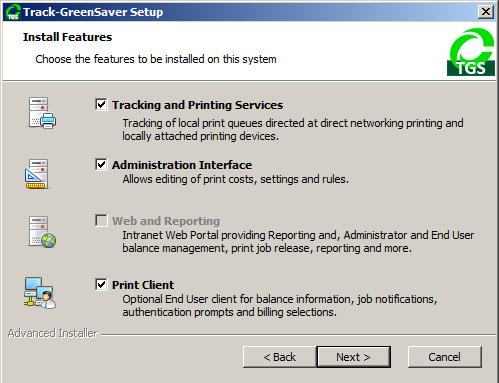Select the Administration Interface label

click(x=182, y=165)
